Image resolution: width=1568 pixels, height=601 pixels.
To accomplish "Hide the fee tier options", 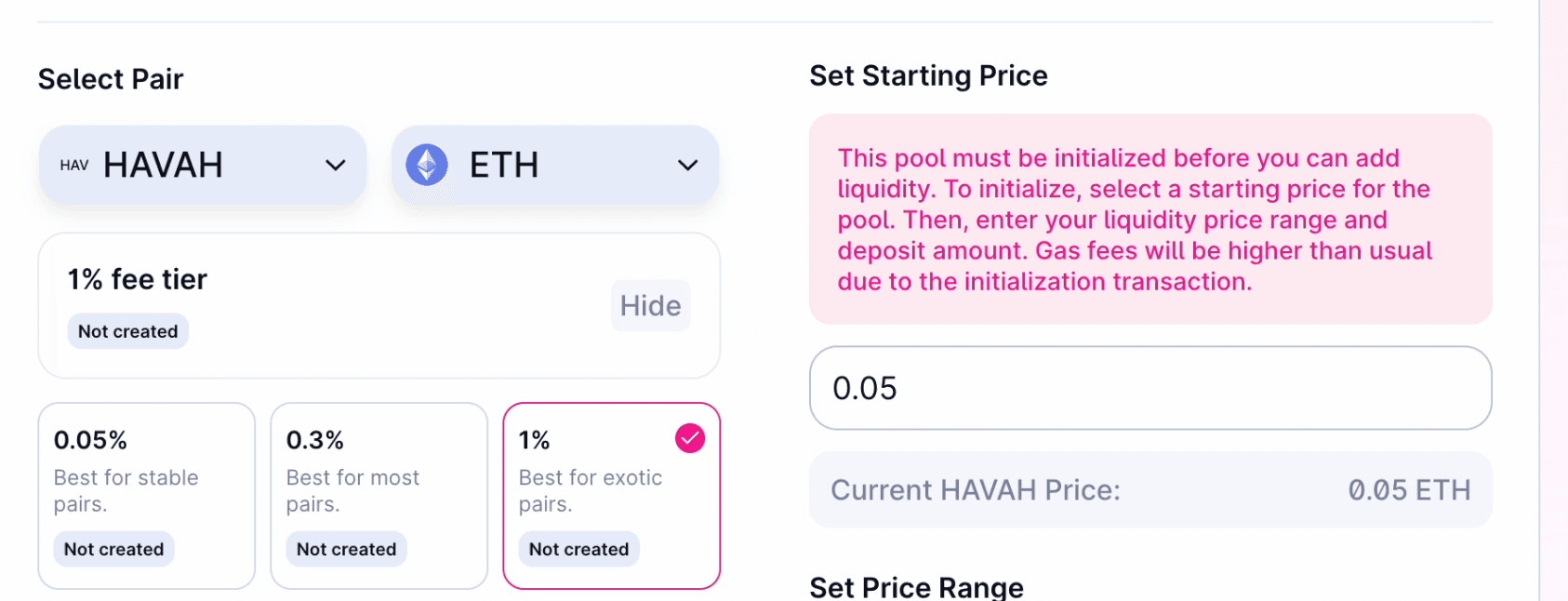I will tap(650, 305).
